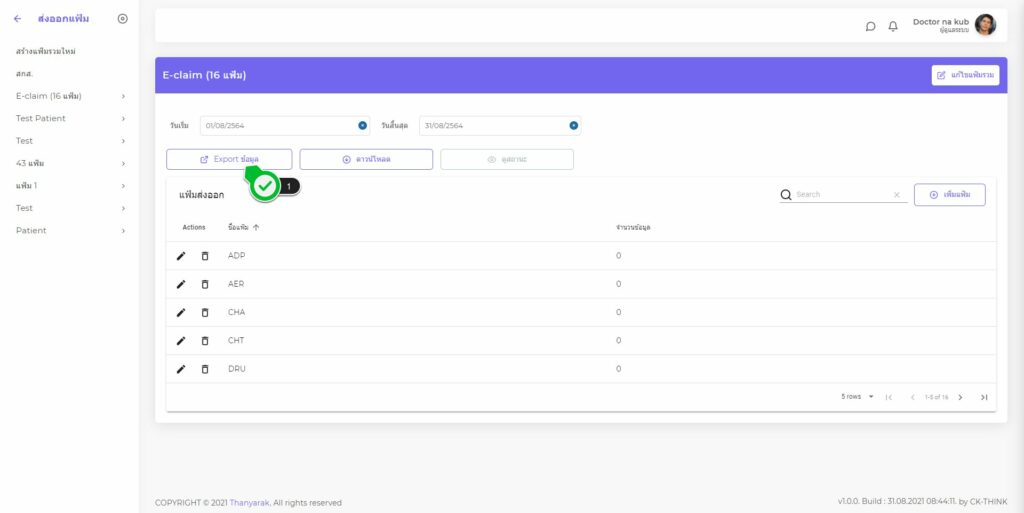This screenshot has width=1024, height=513.
Task: Expand the 43 แฟ้ม sidebar item
Action: click(x=123, y=163)
